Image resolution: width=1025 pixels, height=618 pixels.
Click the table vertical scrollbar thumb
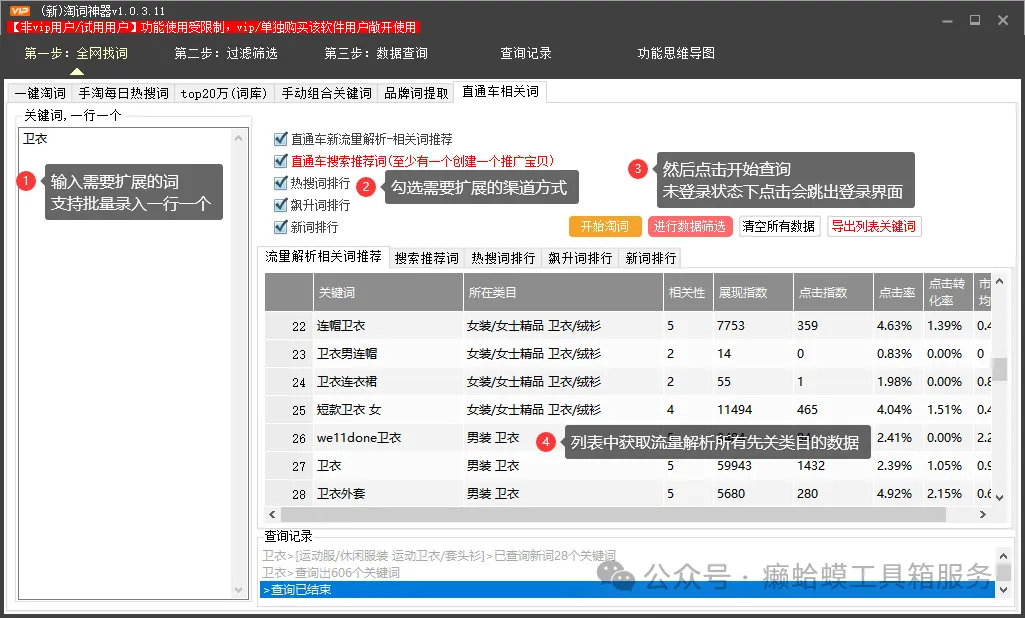point(1000,369)
